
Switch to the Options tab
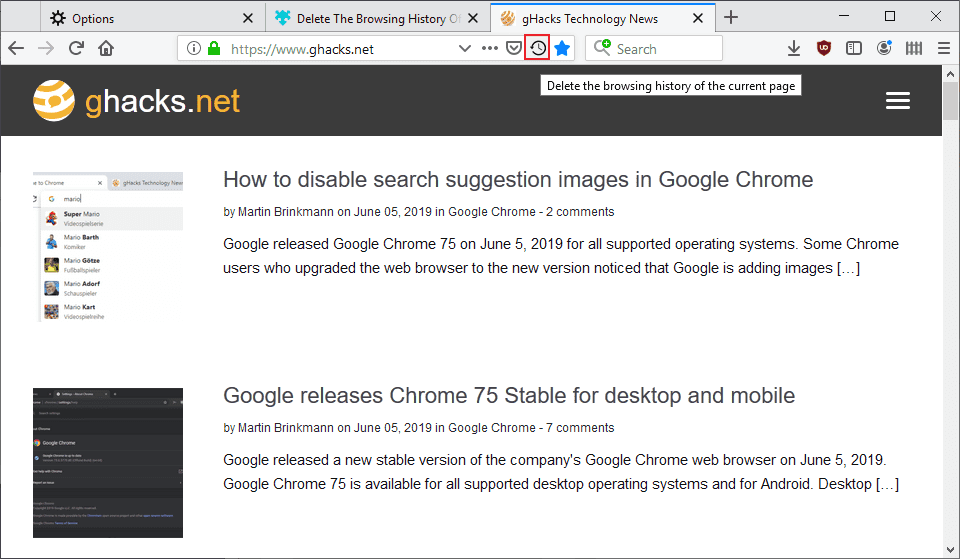(153, 18)
